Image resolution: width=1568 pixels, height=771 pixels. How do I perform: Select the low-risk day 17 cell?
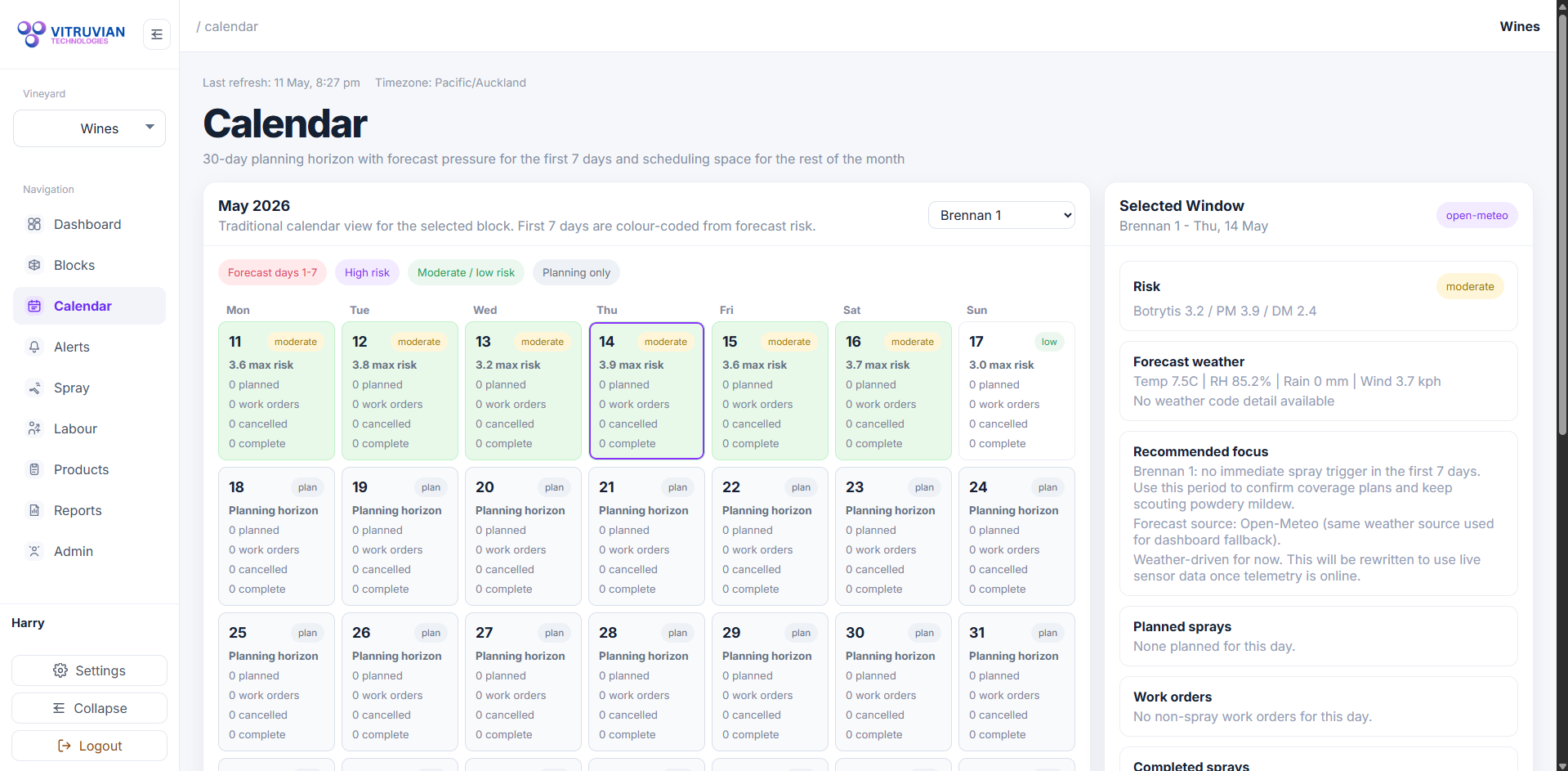[x=1016, y=391]
